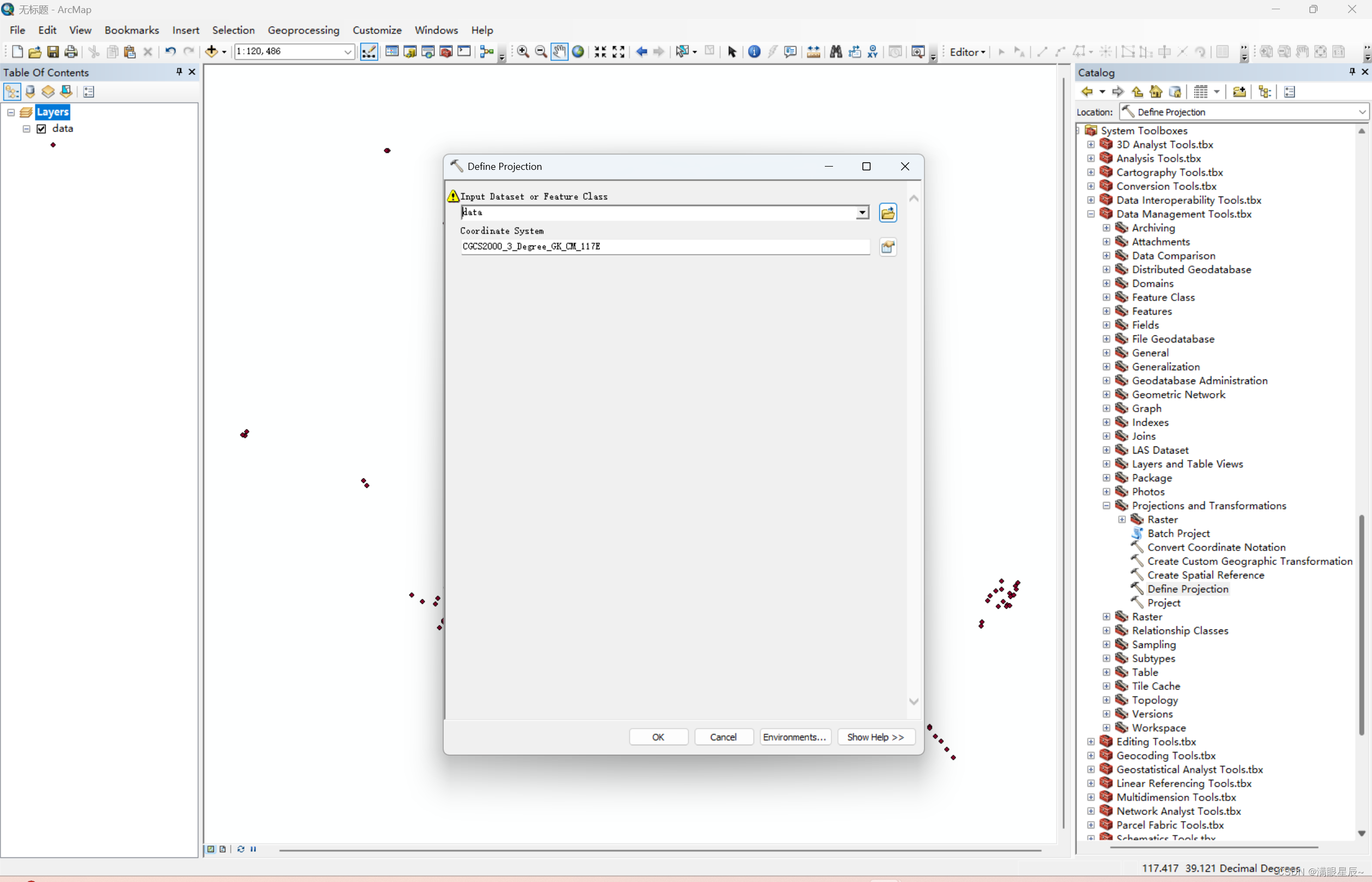Switch to List By Source view
1372x882 pixels.
pos(30,91)
